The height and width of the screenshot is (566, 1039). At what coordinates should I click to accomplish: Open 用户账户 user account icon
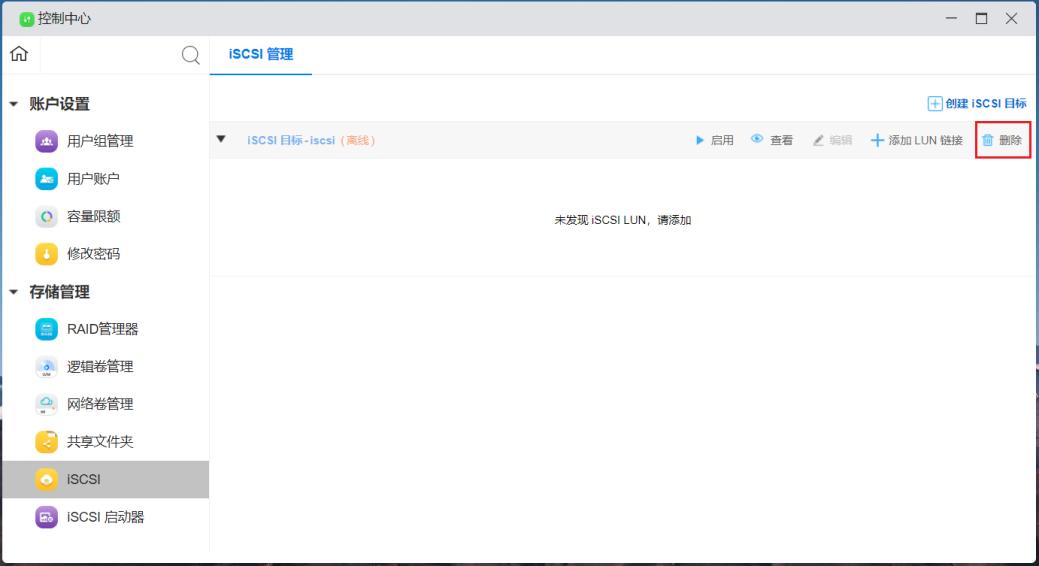[x=47, y=179]
